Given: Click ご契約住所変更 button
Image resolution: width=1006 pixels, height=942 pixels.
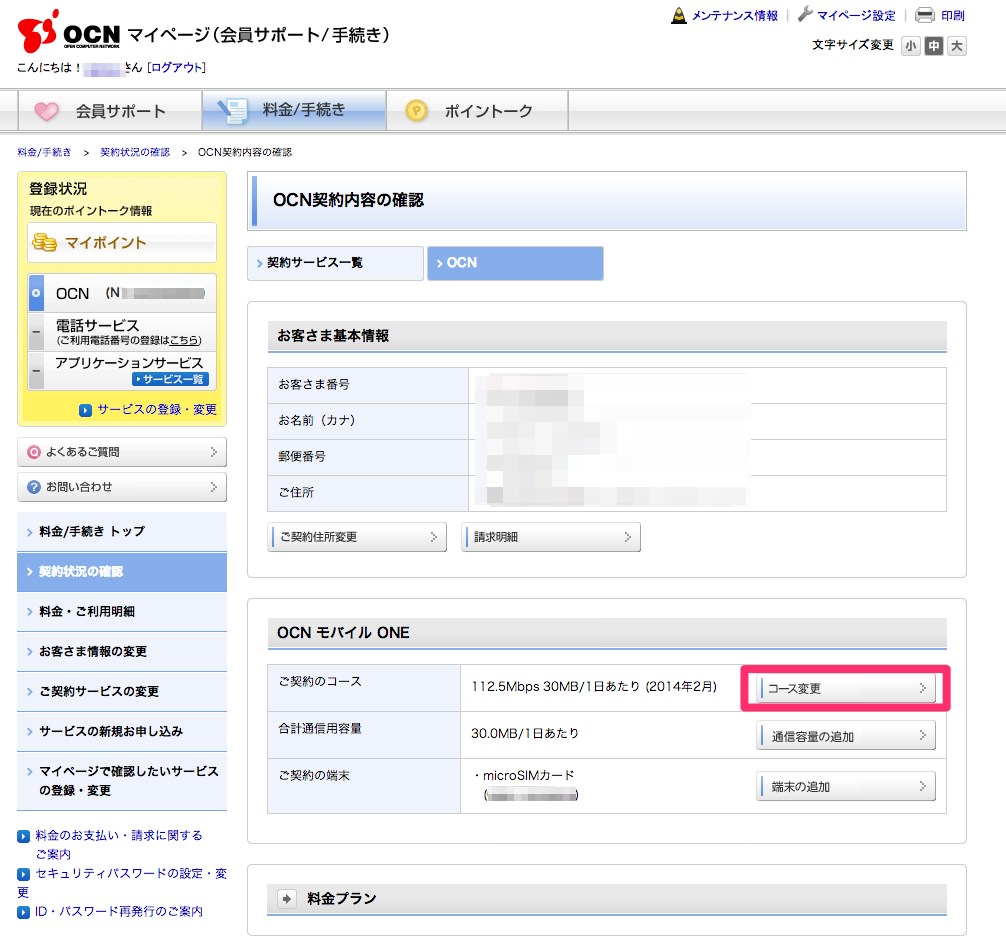Looking at the screenshot, I should tap(357, 537).
